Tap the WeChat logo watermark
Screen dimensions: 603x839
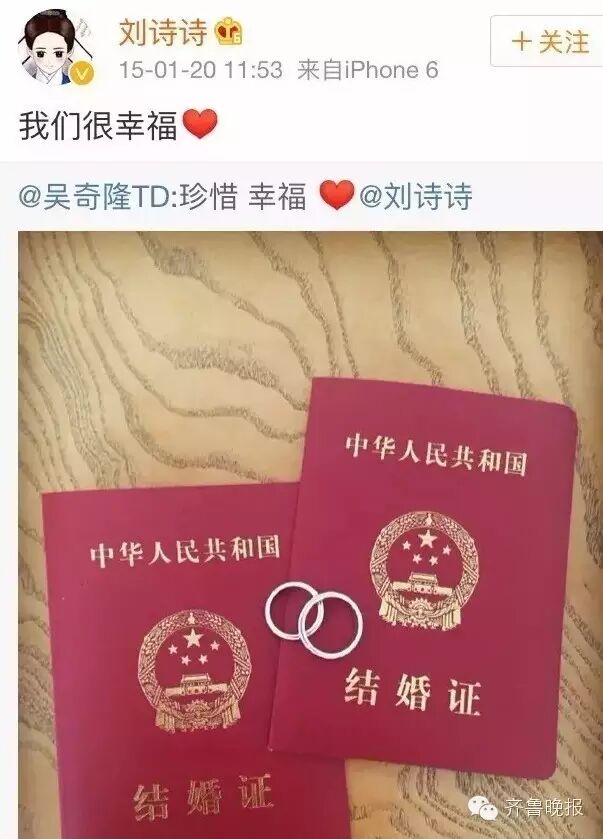484,808
